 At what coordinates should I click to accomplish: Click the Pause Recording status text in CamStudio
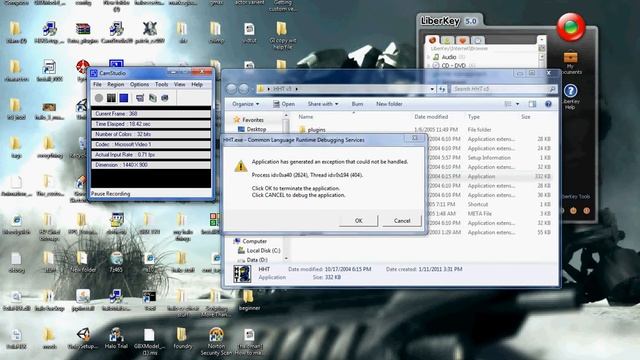[111, 193]
